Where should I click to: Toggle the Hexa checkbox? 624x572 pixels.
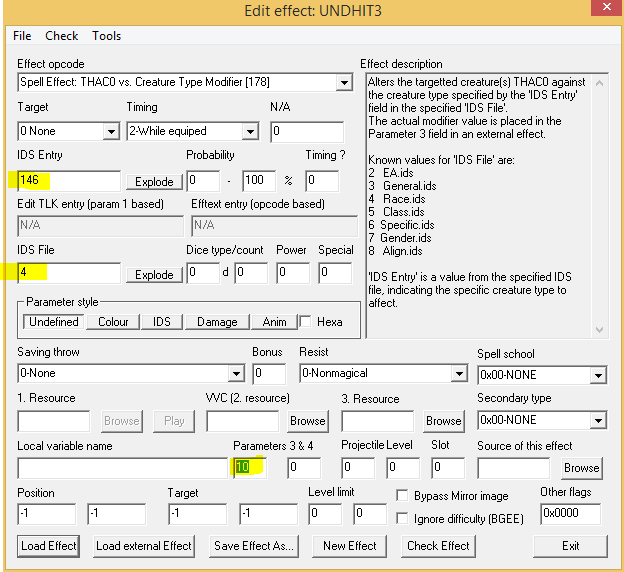pyautogui.click(x=305, y=321)
